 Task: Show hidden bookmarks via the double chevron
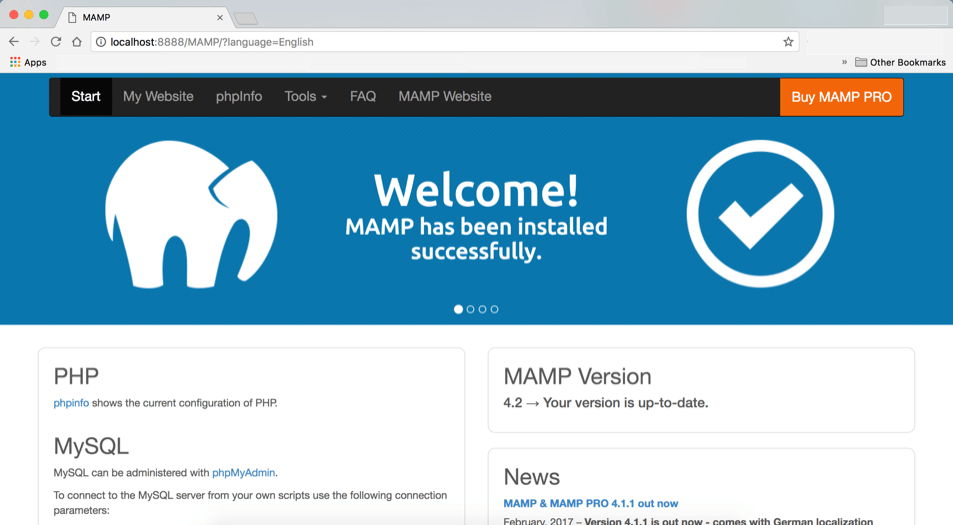[x=844, y=62]
